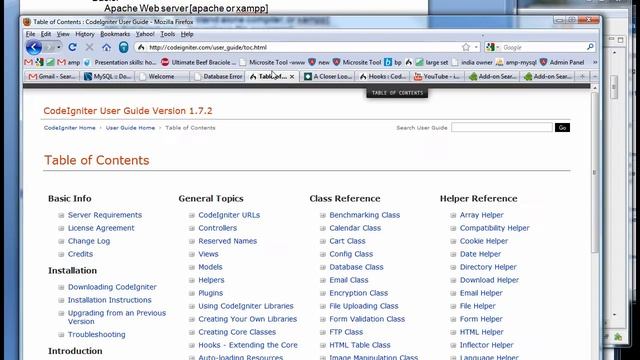Viewport: 640px width, 360px height.
Task: Open the Form Validation Class link
Action: coord(367,319)
